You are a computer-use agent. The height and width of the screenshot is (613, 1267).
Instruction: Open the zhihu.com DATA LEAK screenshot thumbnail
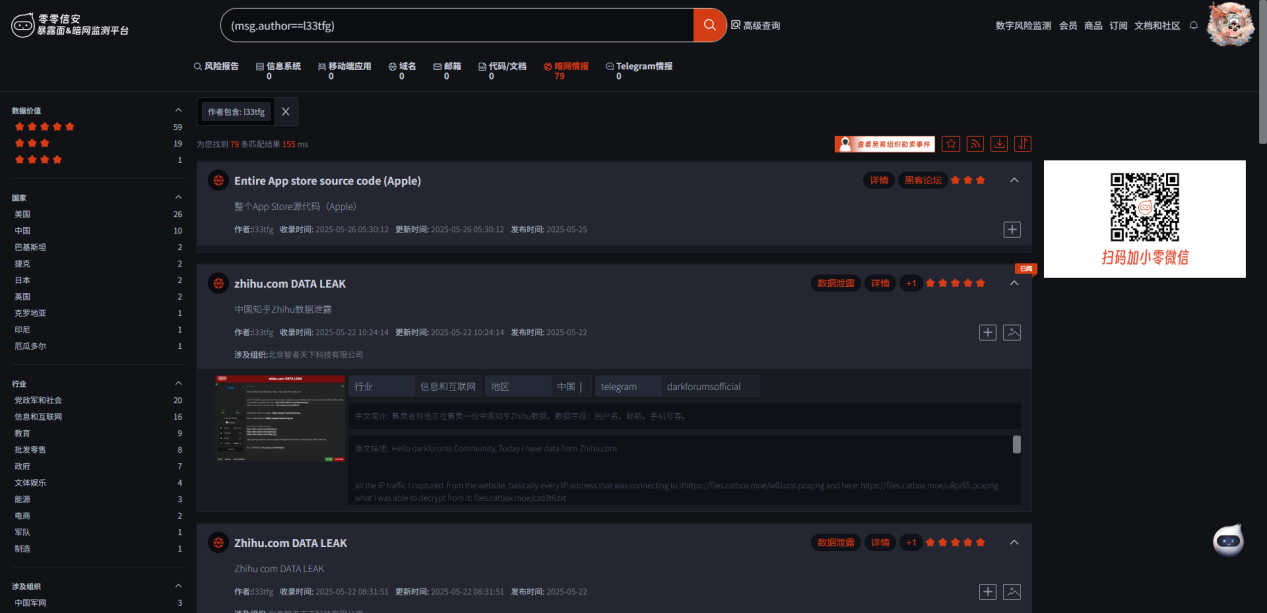279,417
